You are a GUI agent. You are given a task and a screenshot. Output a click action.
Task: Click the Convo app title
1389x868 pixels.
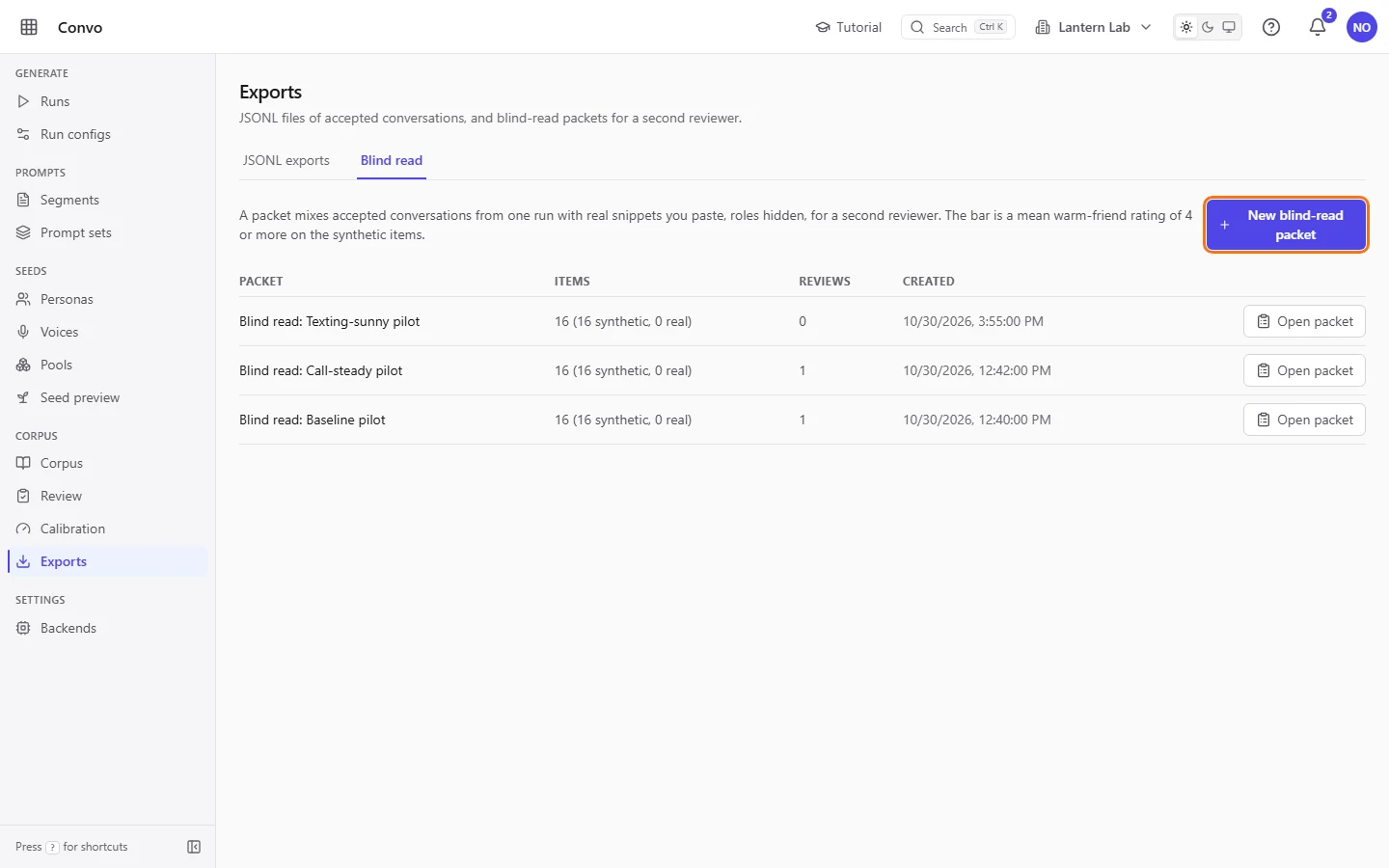point(80,27)
